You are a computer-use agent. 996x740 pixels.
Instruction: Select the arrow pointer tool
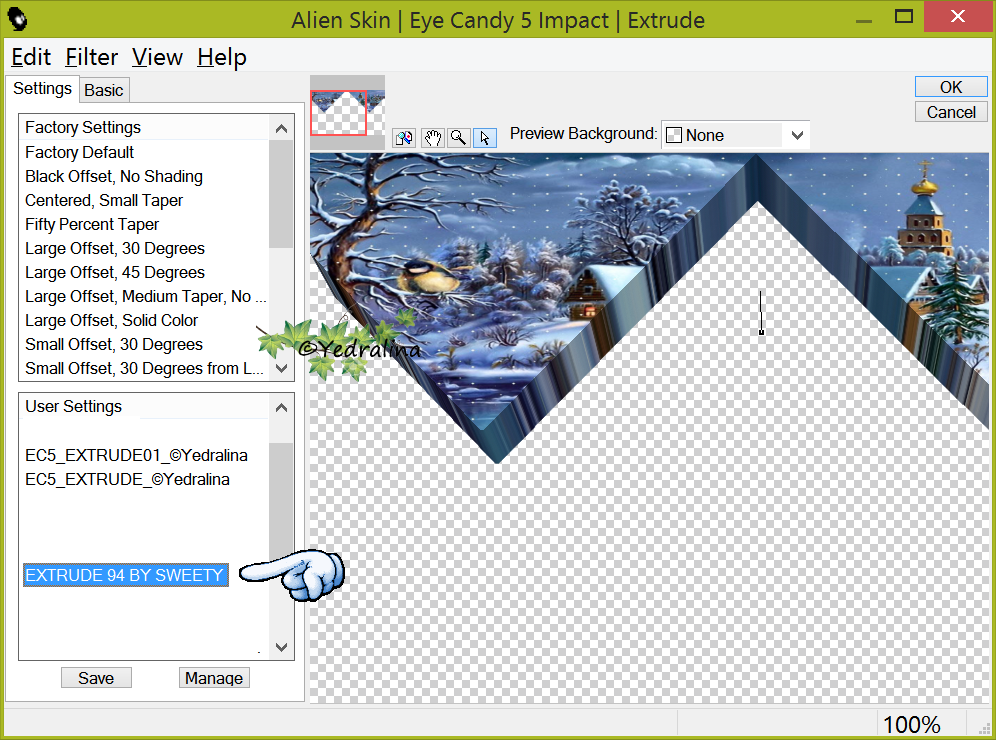click(485, 137)
